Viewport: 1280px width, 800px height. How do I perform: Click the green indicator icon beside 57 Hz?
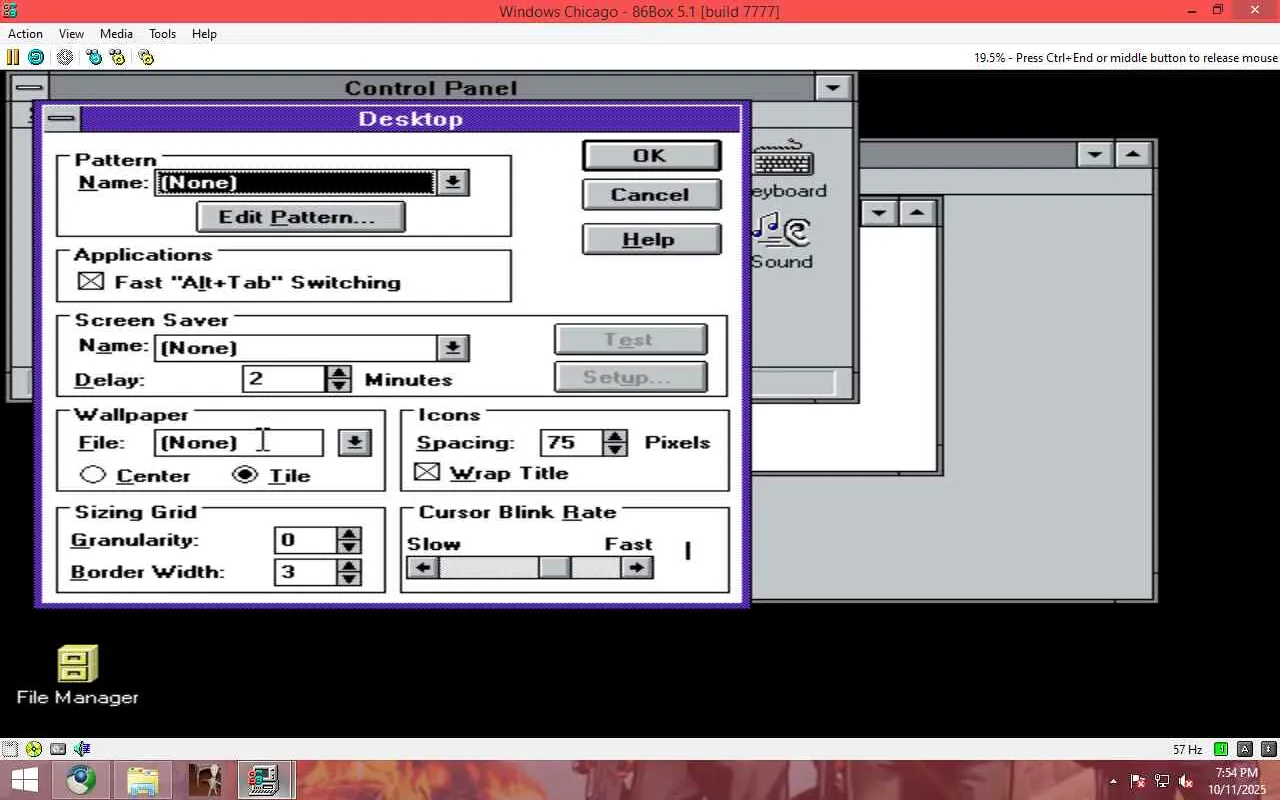pos(1221,749)
